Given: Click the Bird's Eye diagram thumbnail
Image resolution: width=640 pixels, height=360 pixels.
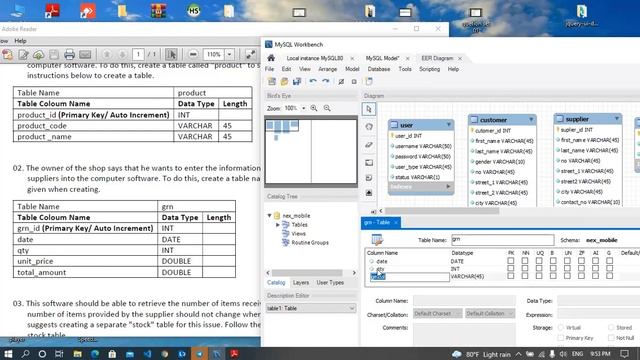Looking at the screenshot, I should tap(311, 151).
